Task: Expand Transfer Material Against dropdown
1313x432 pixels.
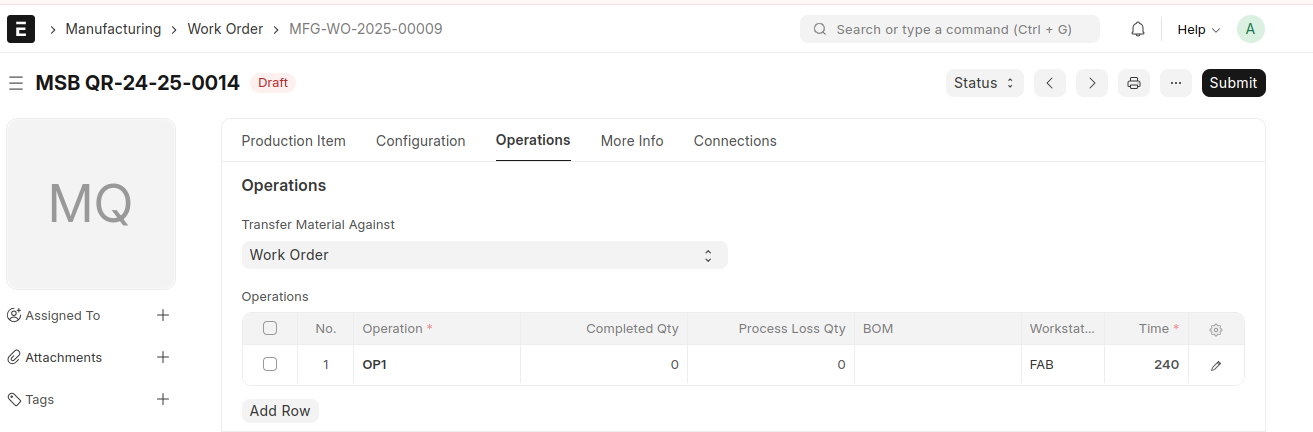Action: click(484, 255)
